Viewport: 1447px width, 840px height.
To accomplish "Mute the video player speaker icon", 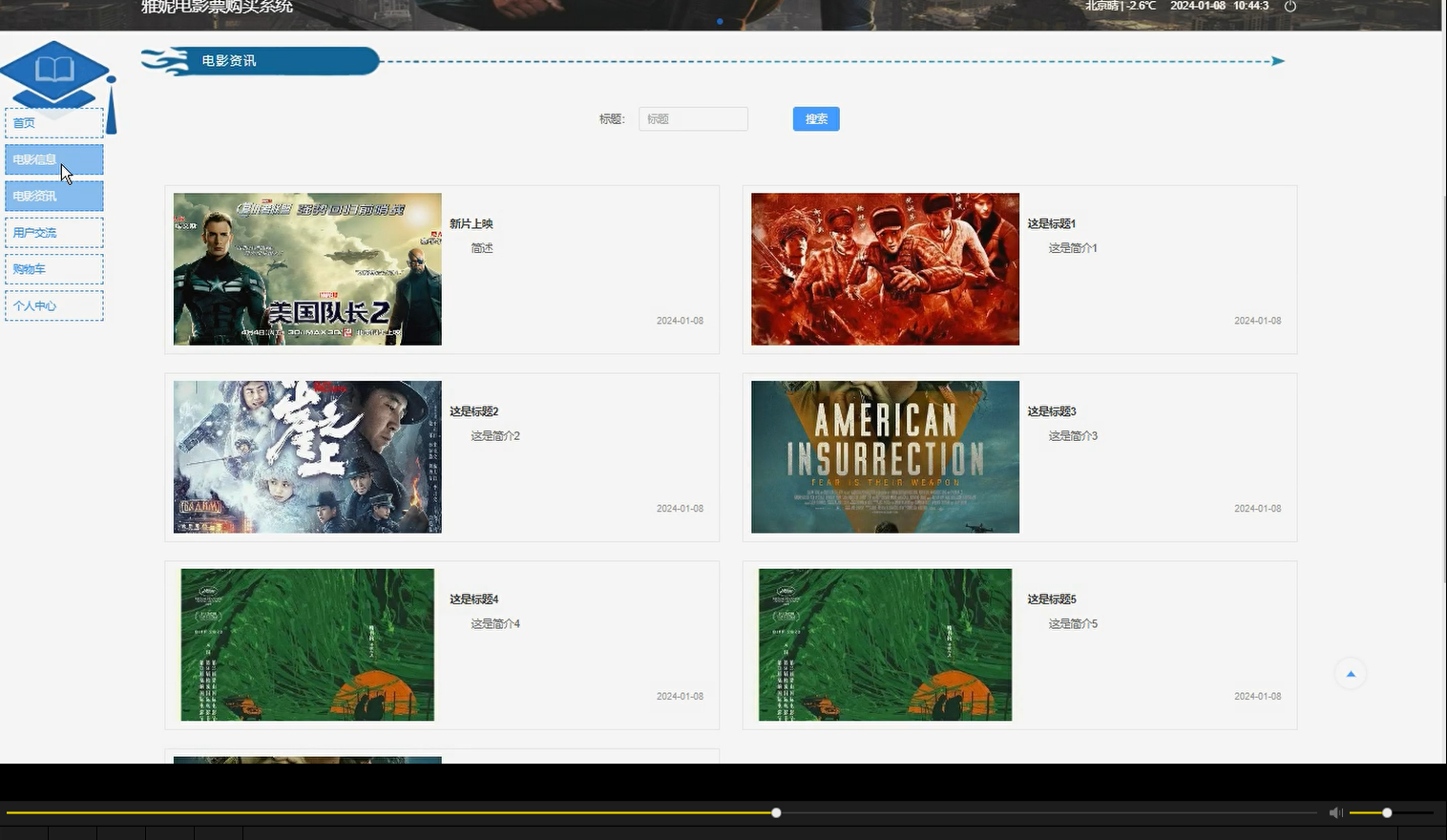I will point(1335,812).
